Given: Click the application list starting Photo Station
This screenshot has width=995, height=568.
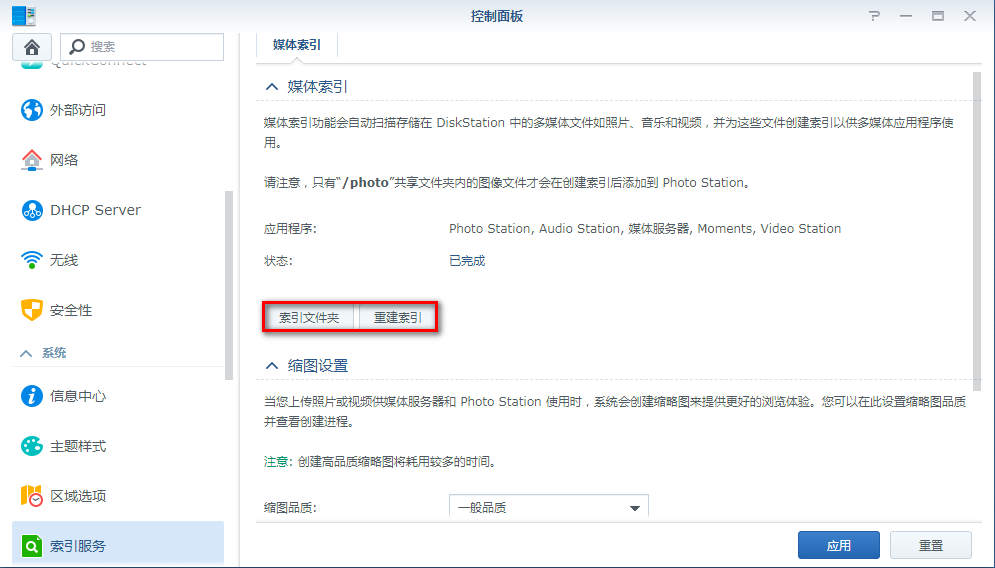Looking at the screenshot, I should (x=645, y=228).
